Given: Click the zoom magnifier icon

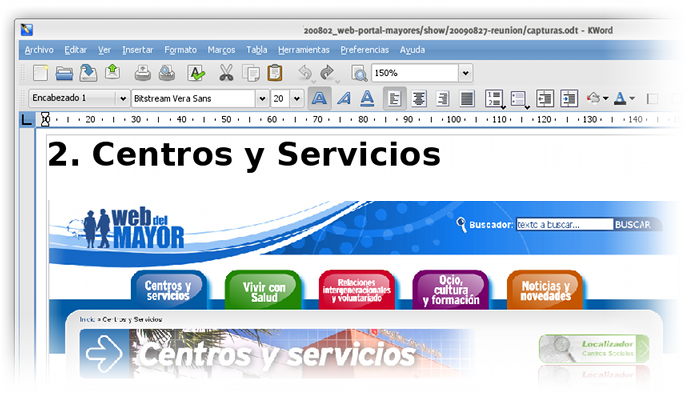Looking at the screenshot, I should click(359, 73).
